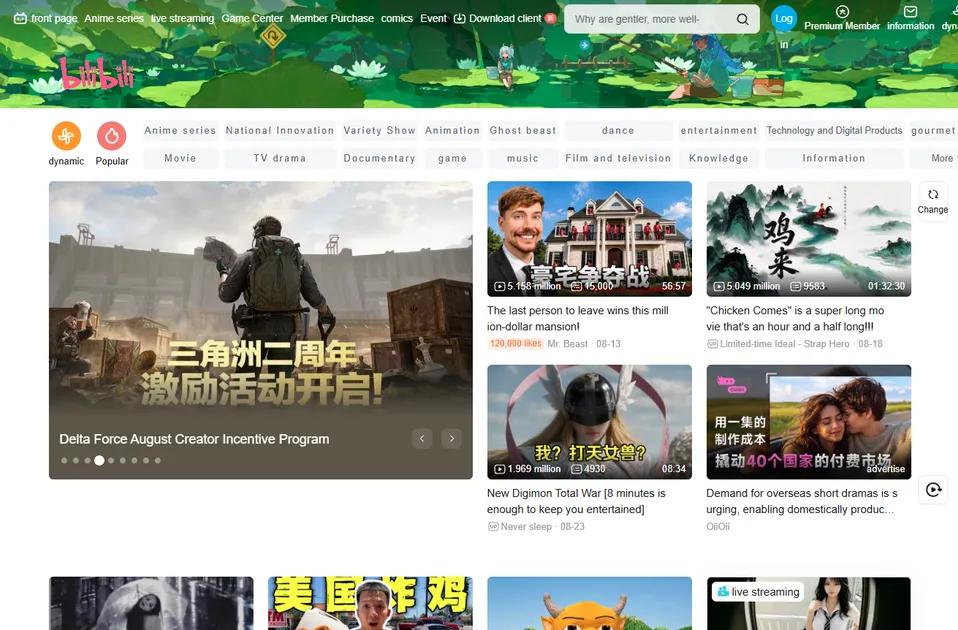Select Ghost beast category
Viewport: 958px width, 630px height.
click(x=523, y=130)
